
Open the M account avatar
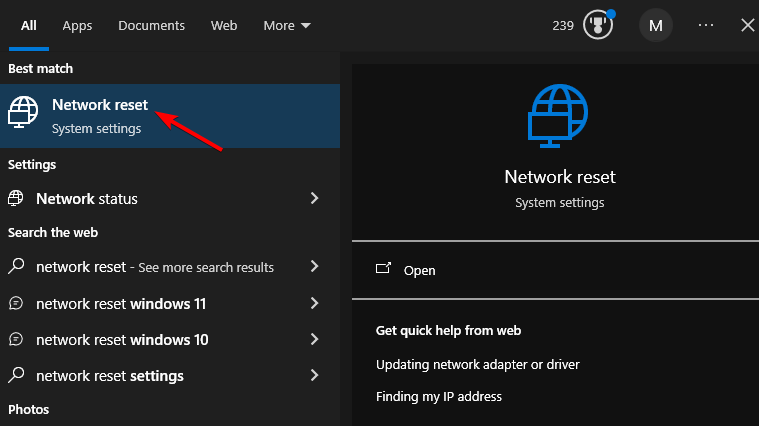click(656, 26)
